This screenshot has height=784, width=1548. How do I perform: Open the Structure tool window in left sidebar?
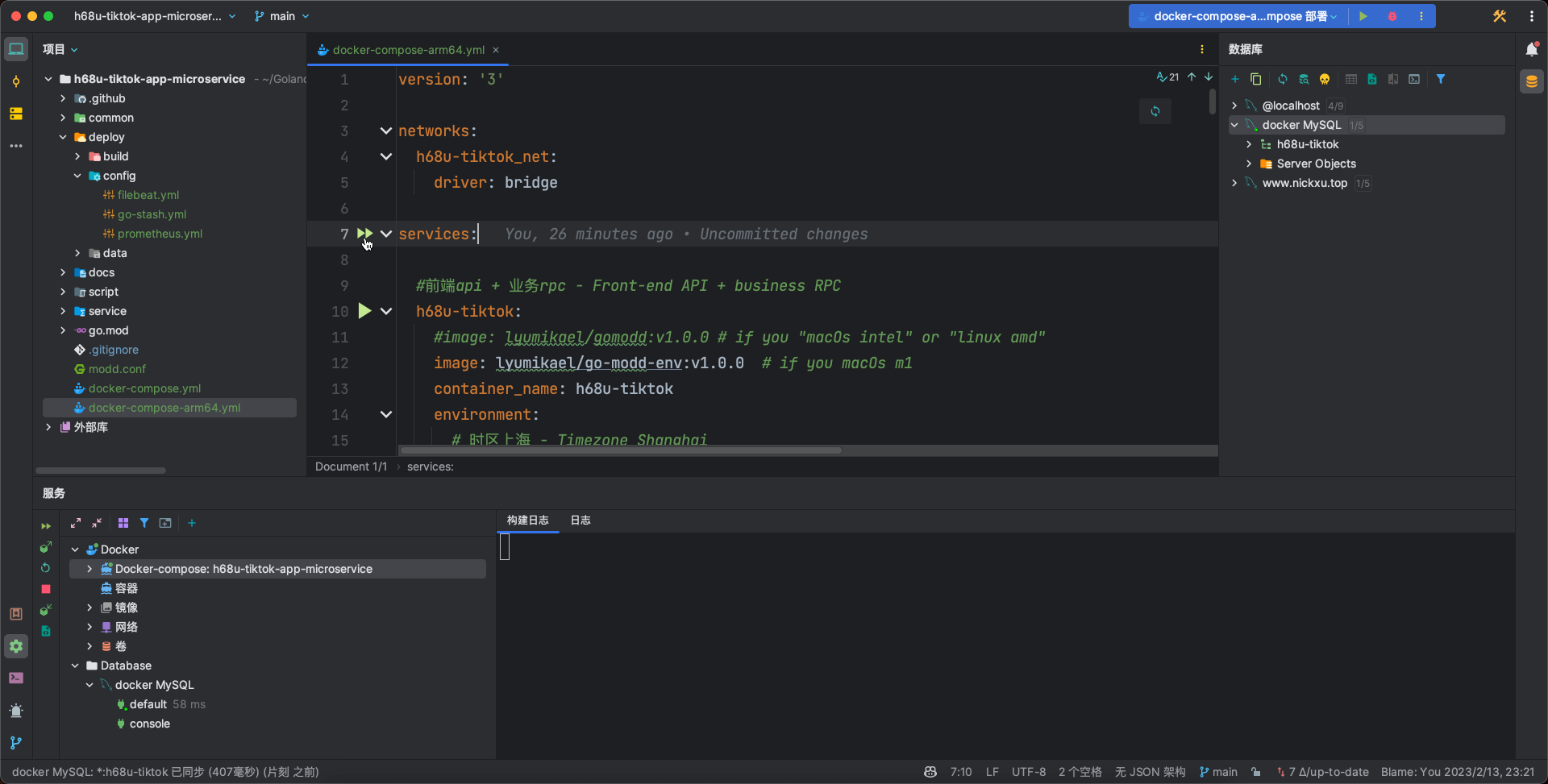coord(16,114)
